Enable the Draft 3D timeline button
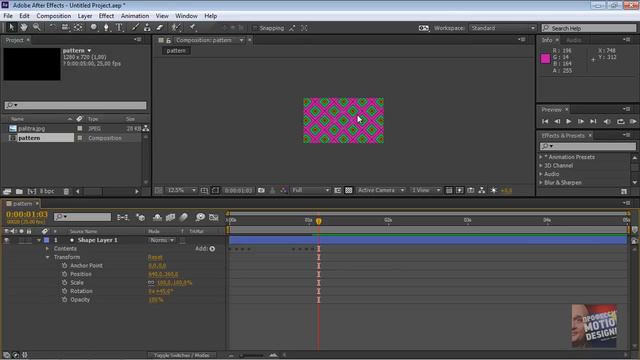The height and width of the screenshot is (360, 640). click(x=140, y=218)
